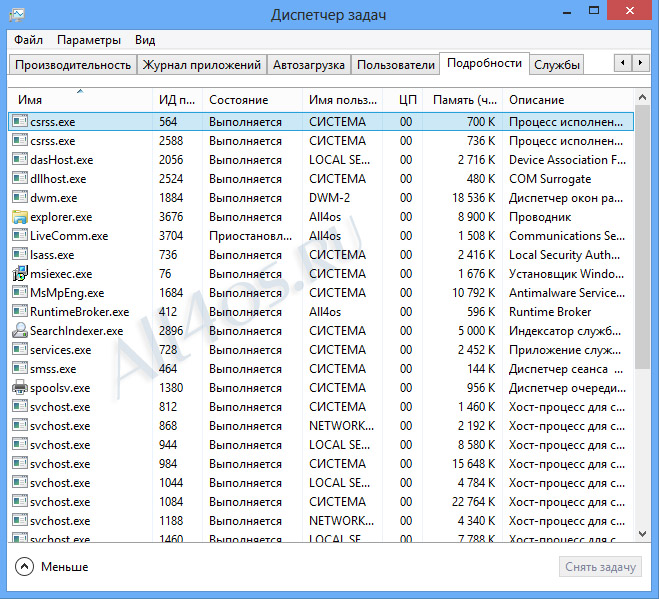
Task: Select the MsMpEng.exe process name
Action: pos(67,293)
